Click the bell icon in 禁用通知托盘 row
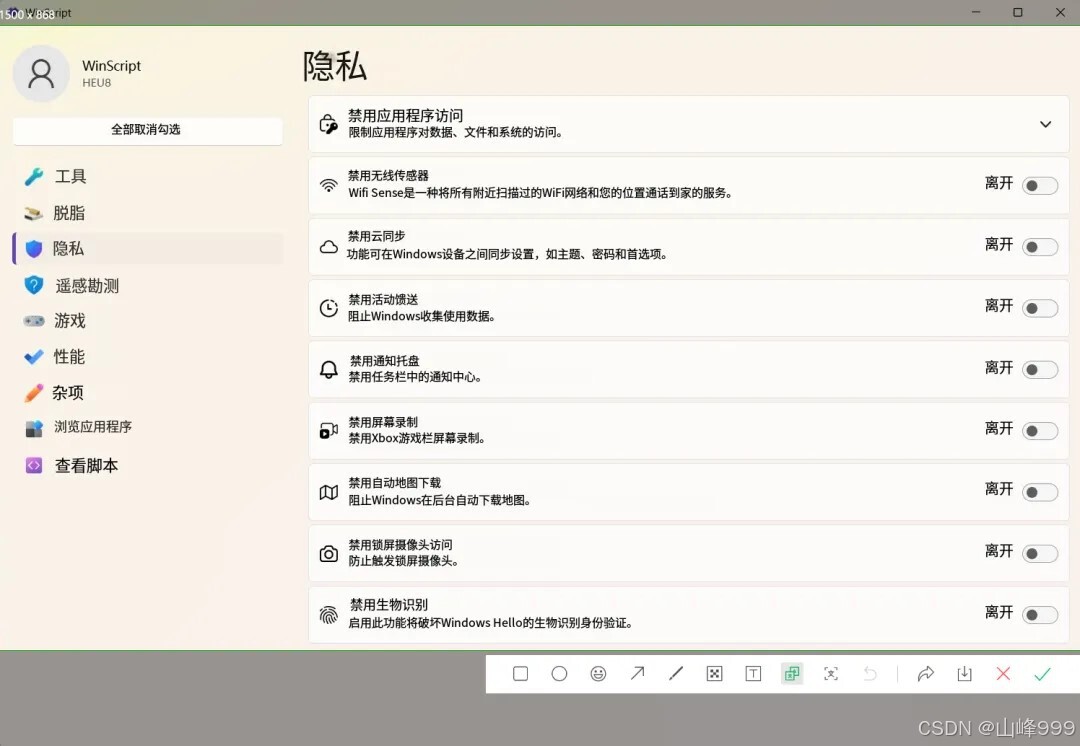The image size is (1080, 746). pos(329,369)
